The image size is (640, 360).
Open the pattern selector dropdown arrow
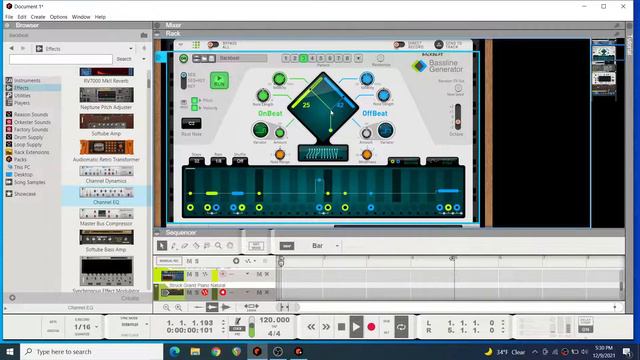tap(358, 58)
